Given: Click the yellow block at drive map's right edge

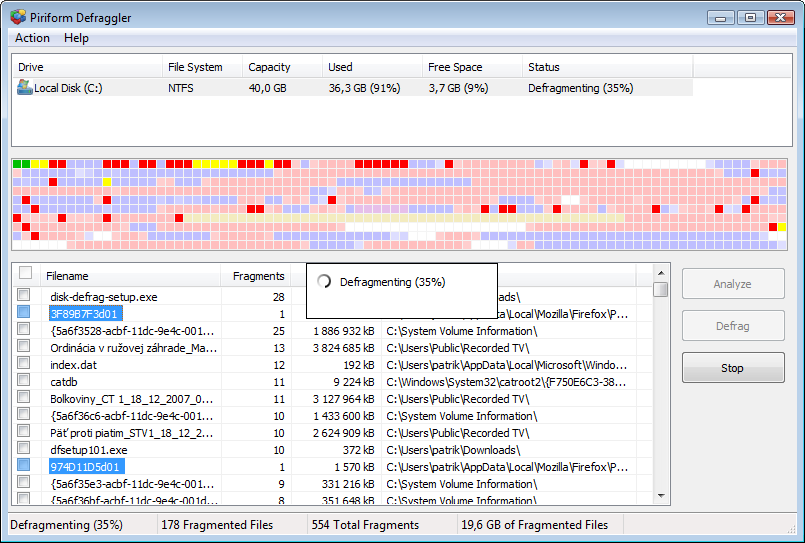Looking at the screenshot, I should click(781, 227).
